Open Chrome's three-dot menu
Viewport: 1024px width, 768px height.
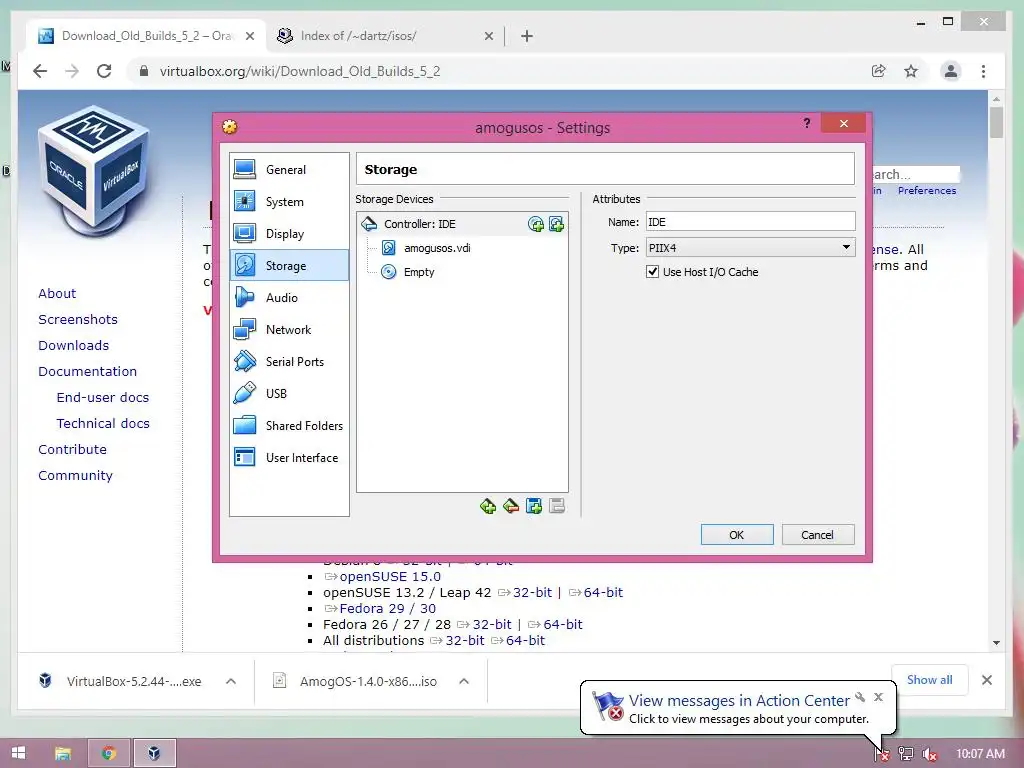[x=984, y=71]
